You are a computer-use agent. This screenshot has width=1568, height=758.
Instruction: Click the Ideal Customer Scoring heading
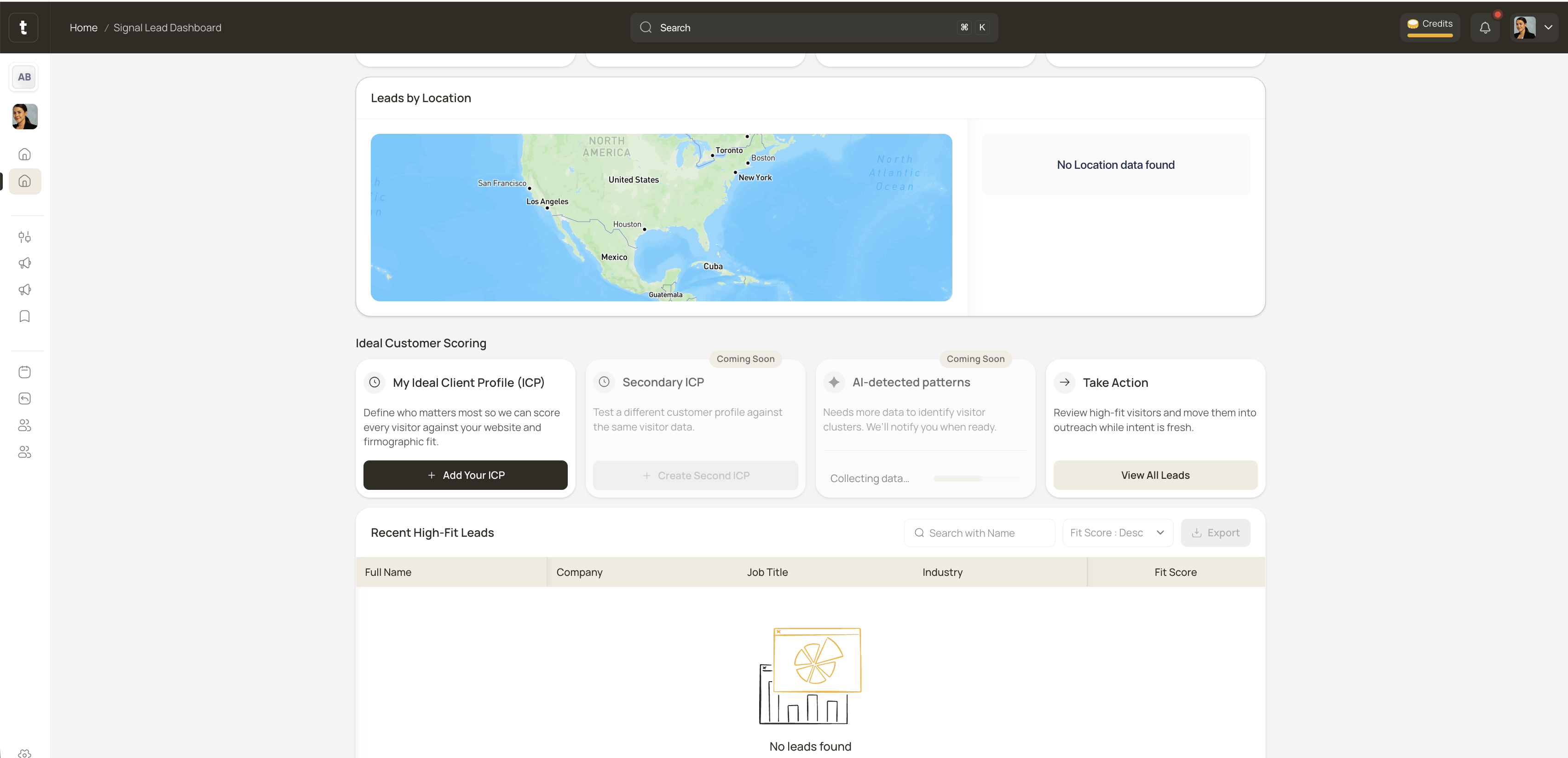[x=421, y=343]
